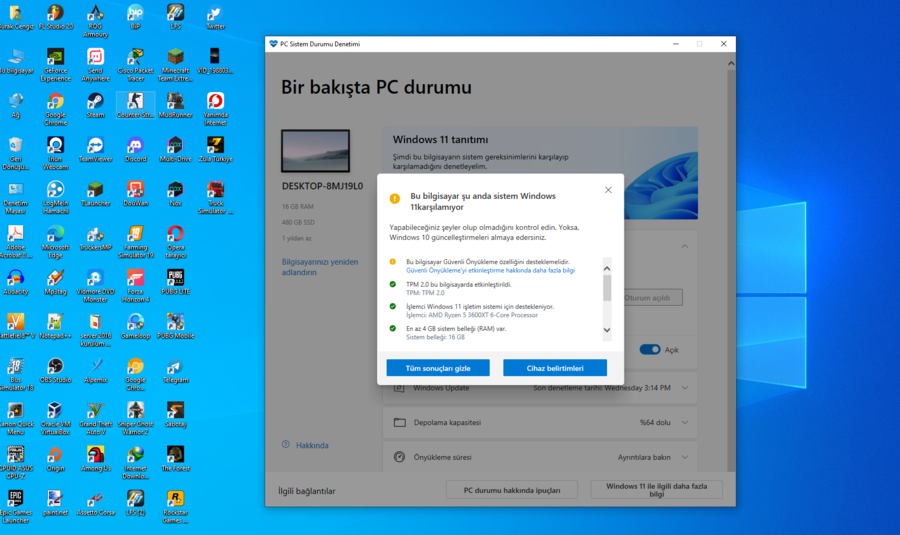Viewport: 900px width, 535px height.
Task: Click Windows 11 ile ilgili daha fazla bilgi
Action: point(657,490)
